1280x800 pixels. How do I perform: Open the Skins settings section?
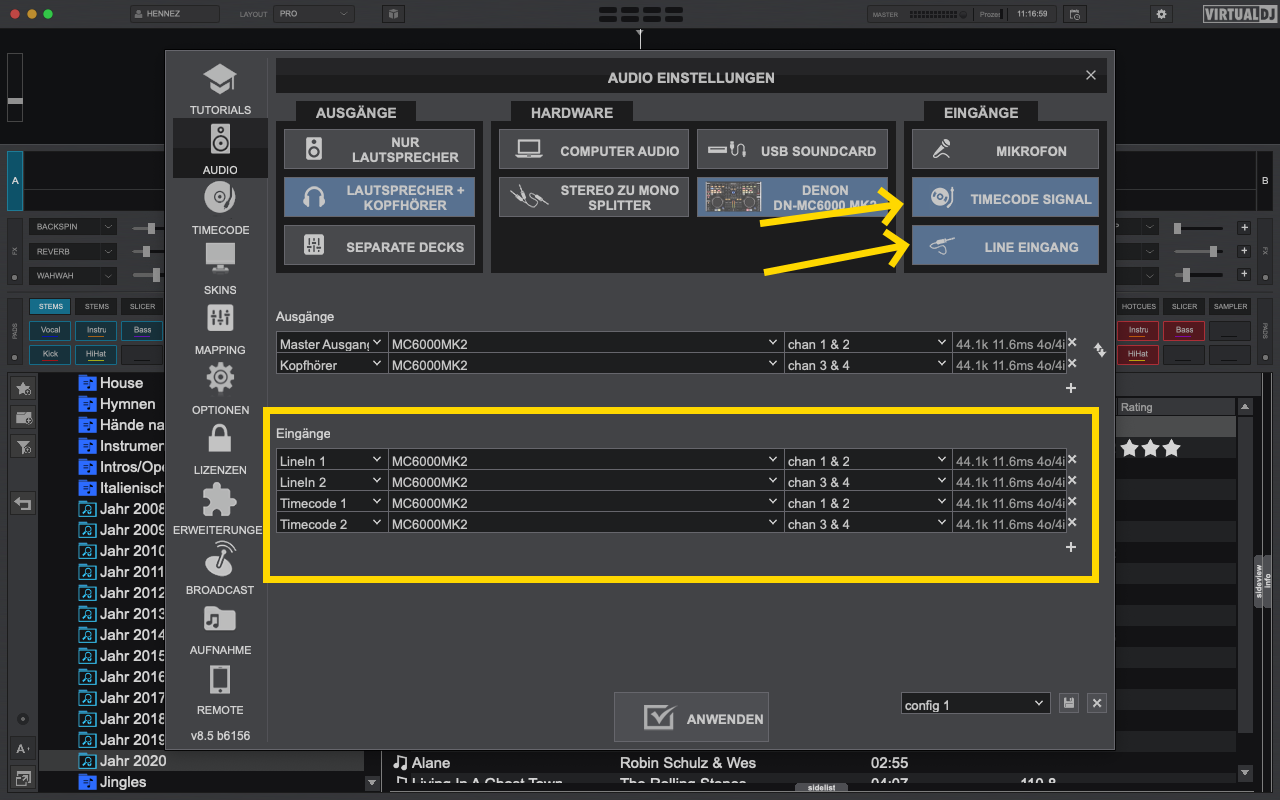point(220,269)
